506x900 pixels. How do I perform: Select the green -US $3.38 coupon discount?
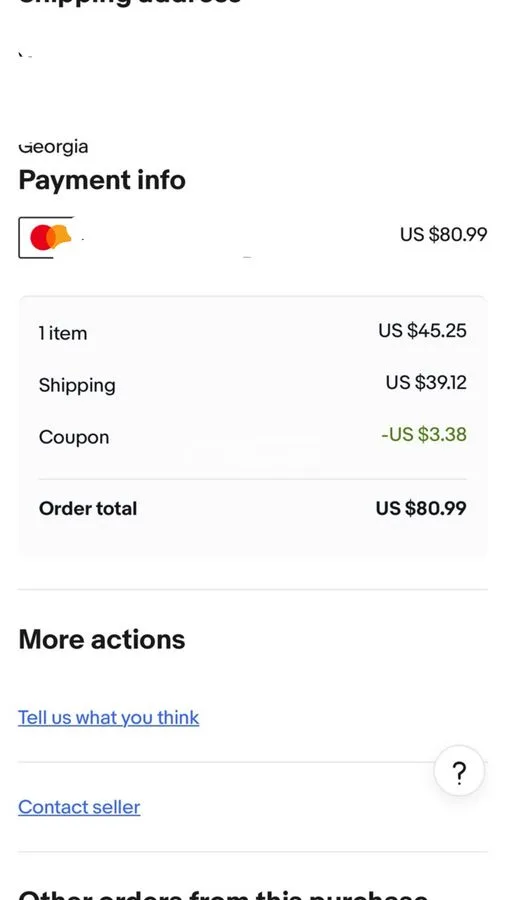point(423,435)
